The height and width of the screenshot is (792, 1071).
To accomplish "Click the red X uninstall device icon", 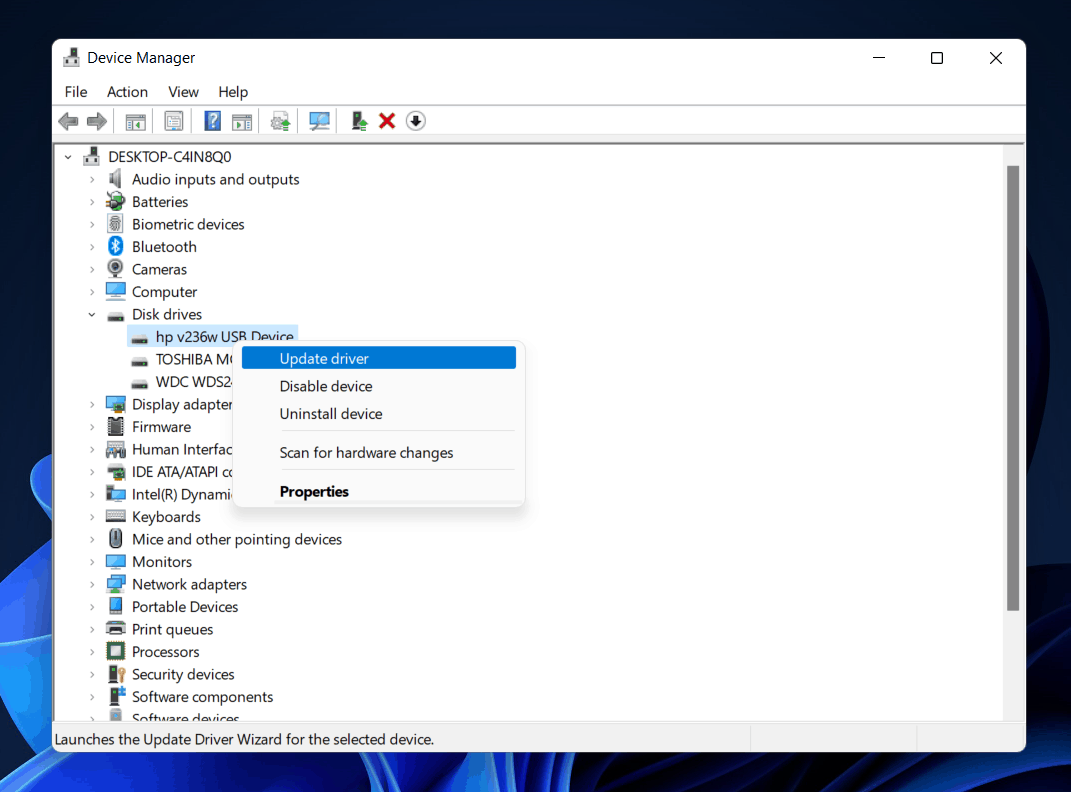I will click(387, 121).
